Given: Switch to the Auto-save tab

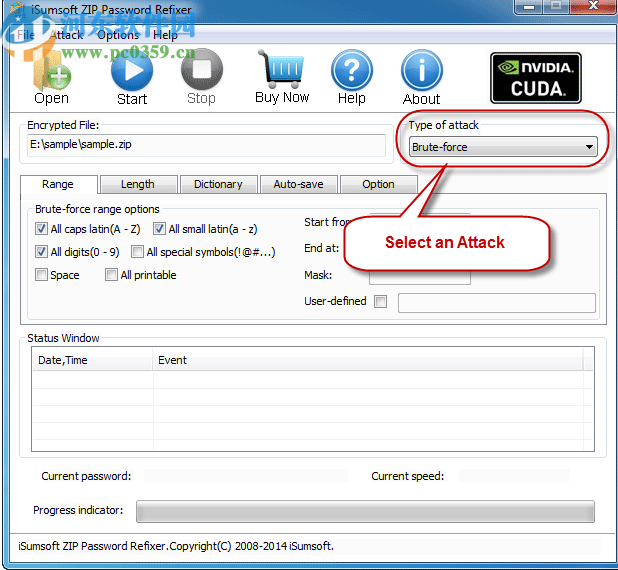Looking at the screenshot, I should pos(298,184).
